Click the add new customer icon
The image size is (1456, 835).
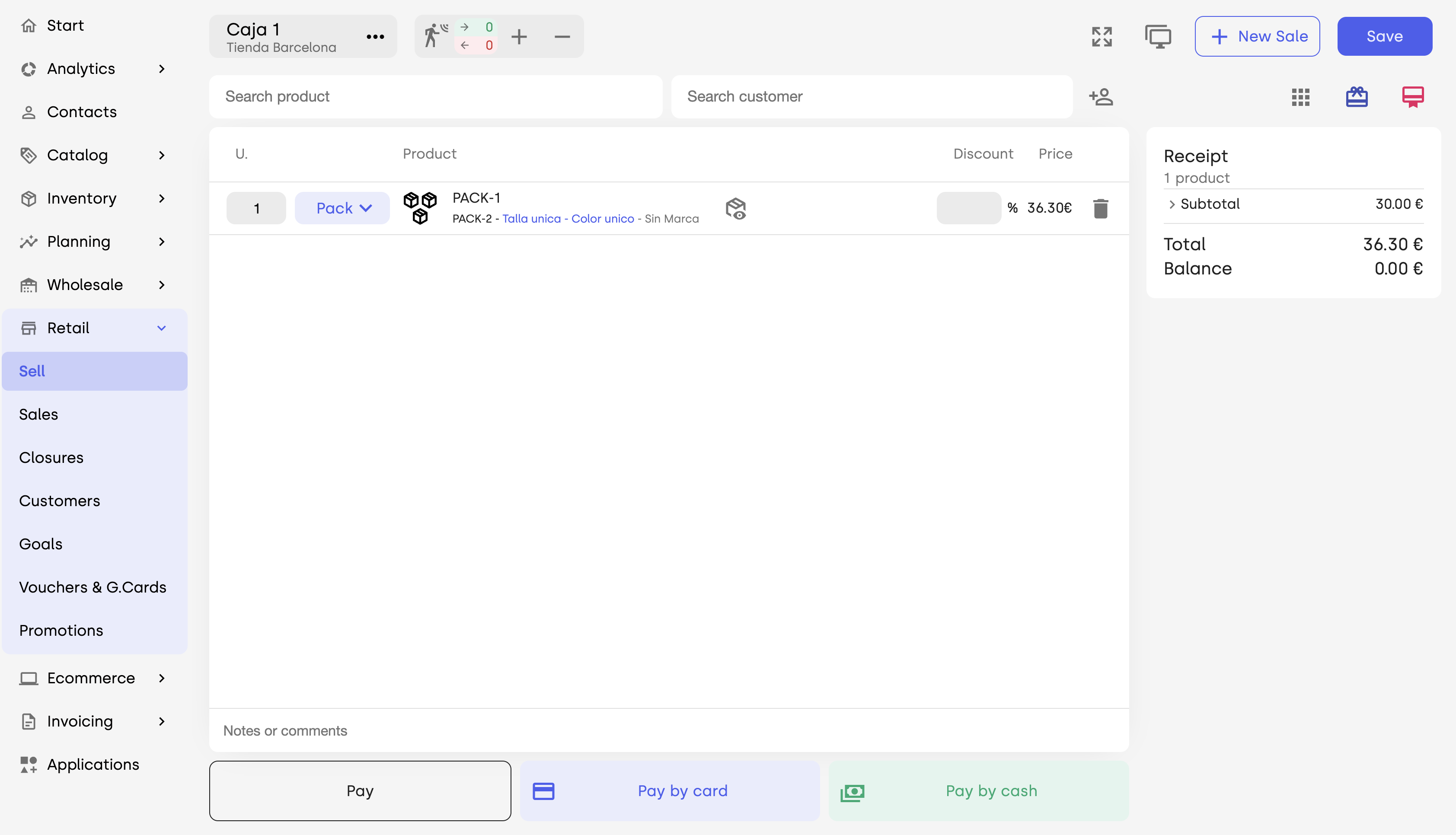coord(1101,97)
